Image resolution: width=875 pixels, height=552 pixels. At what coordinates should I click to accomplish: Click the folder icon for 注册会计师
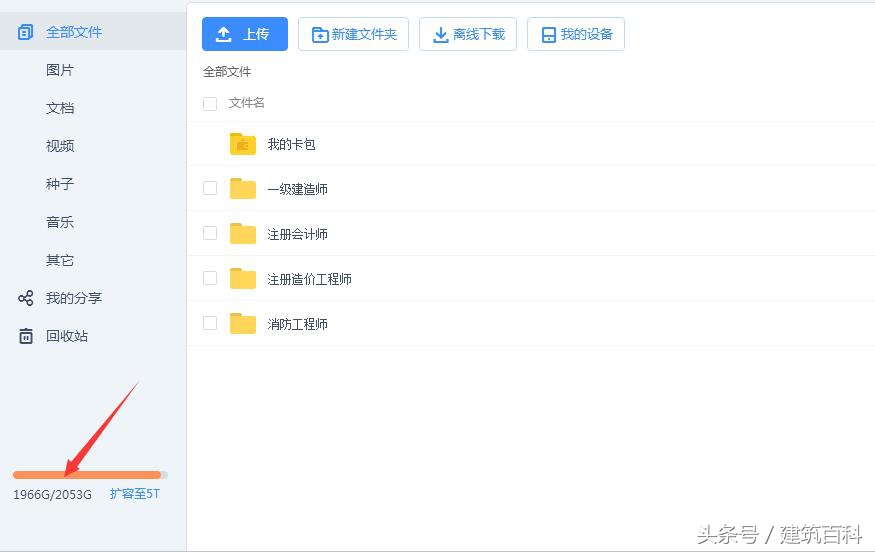243,234
